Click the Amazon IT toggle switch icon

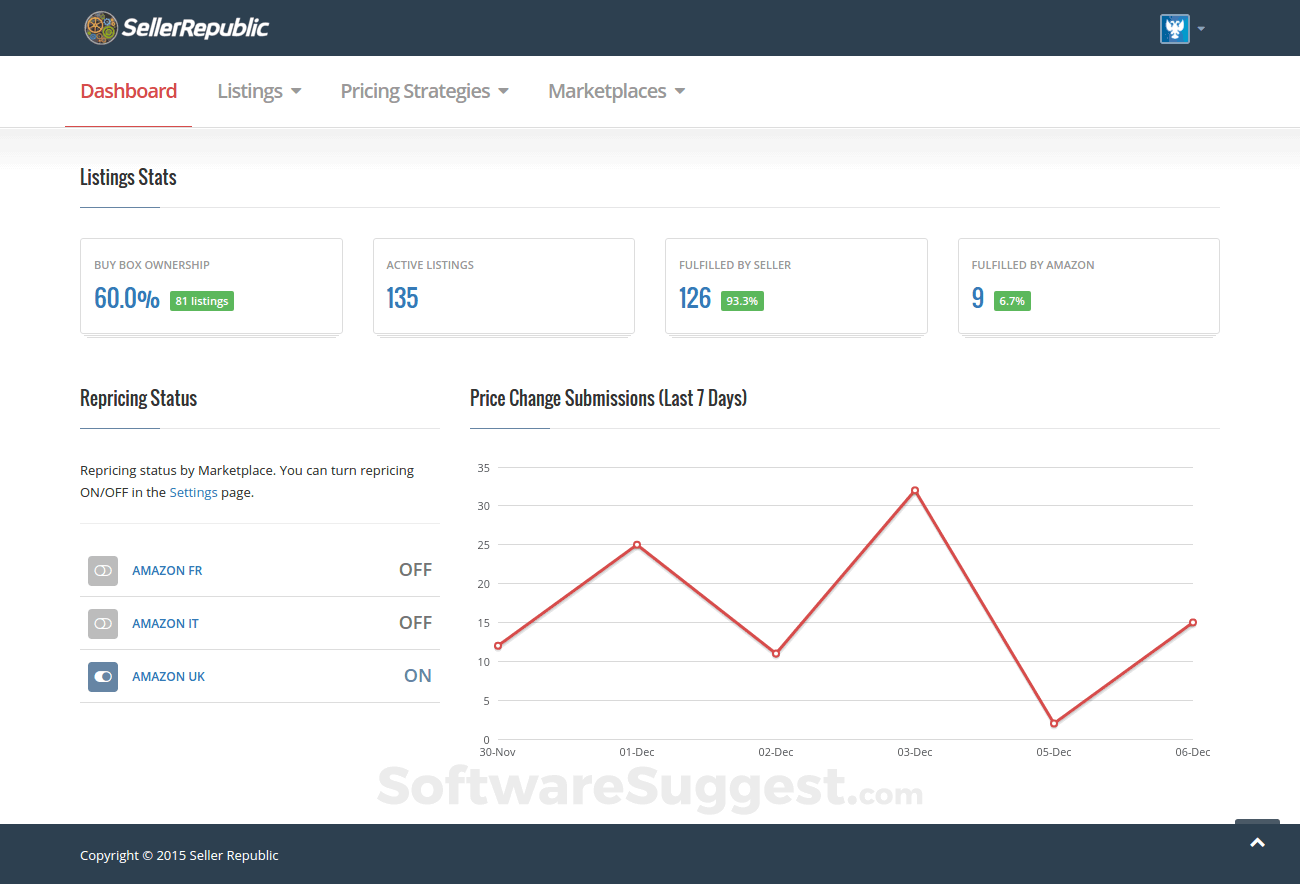[102, 623]
